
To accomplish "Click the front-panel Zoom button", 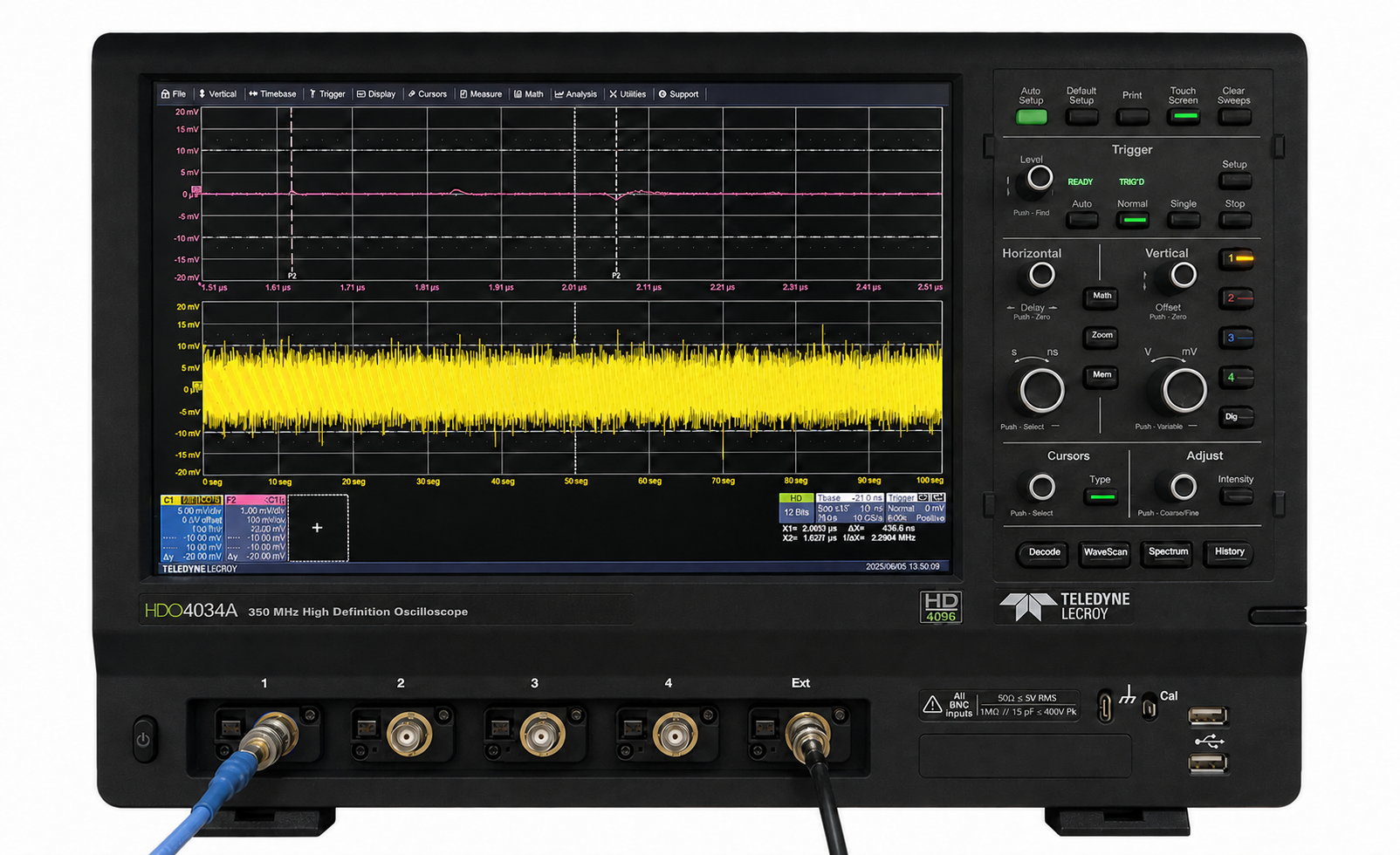I will pos(1102,336).
